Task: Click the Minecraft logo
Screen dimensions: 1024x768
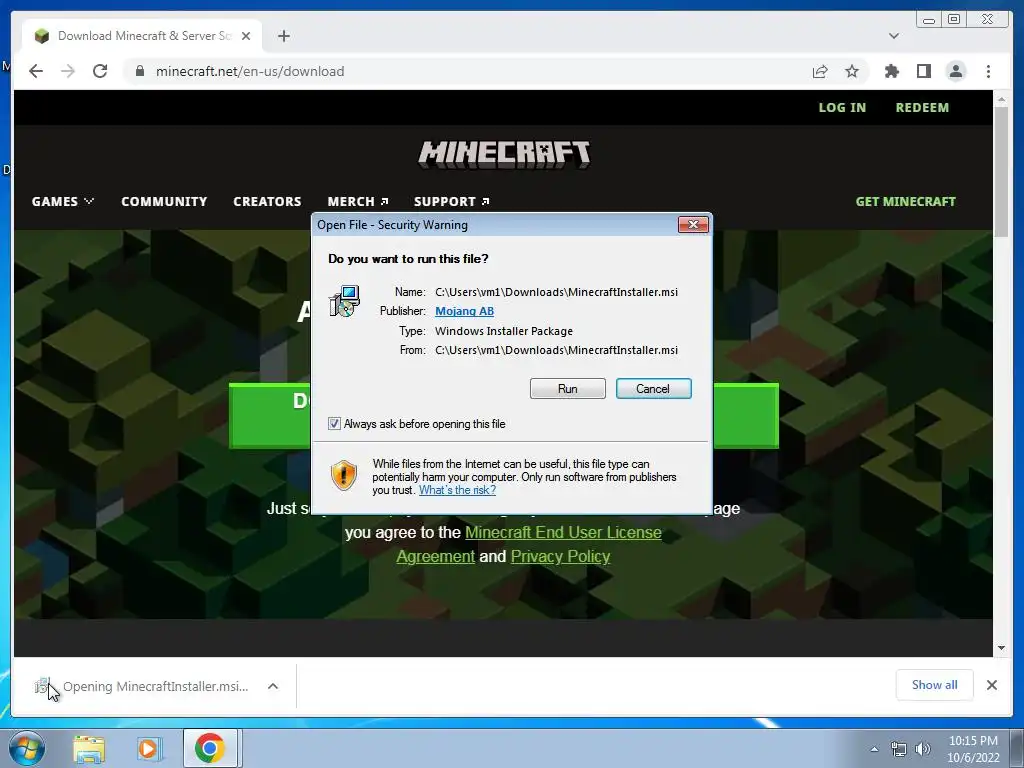Action: pyautogui.click(x=504, y=155)
